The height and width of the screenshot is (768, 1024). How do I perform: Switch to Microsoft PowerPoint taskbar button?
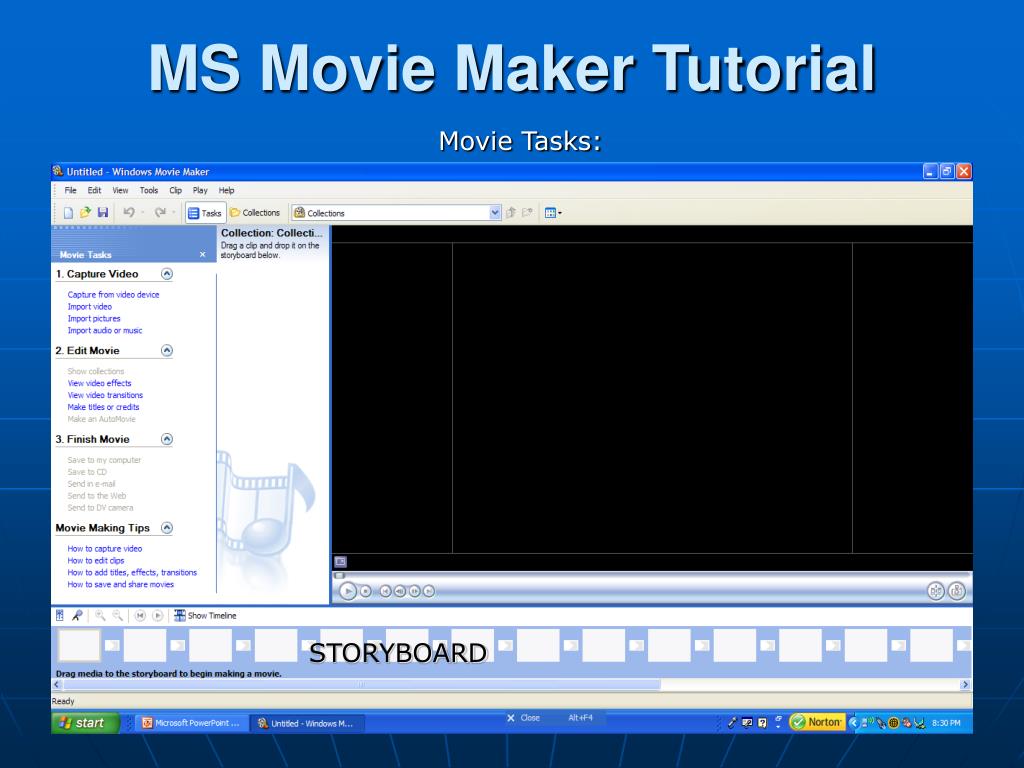(x=191, y=723)
